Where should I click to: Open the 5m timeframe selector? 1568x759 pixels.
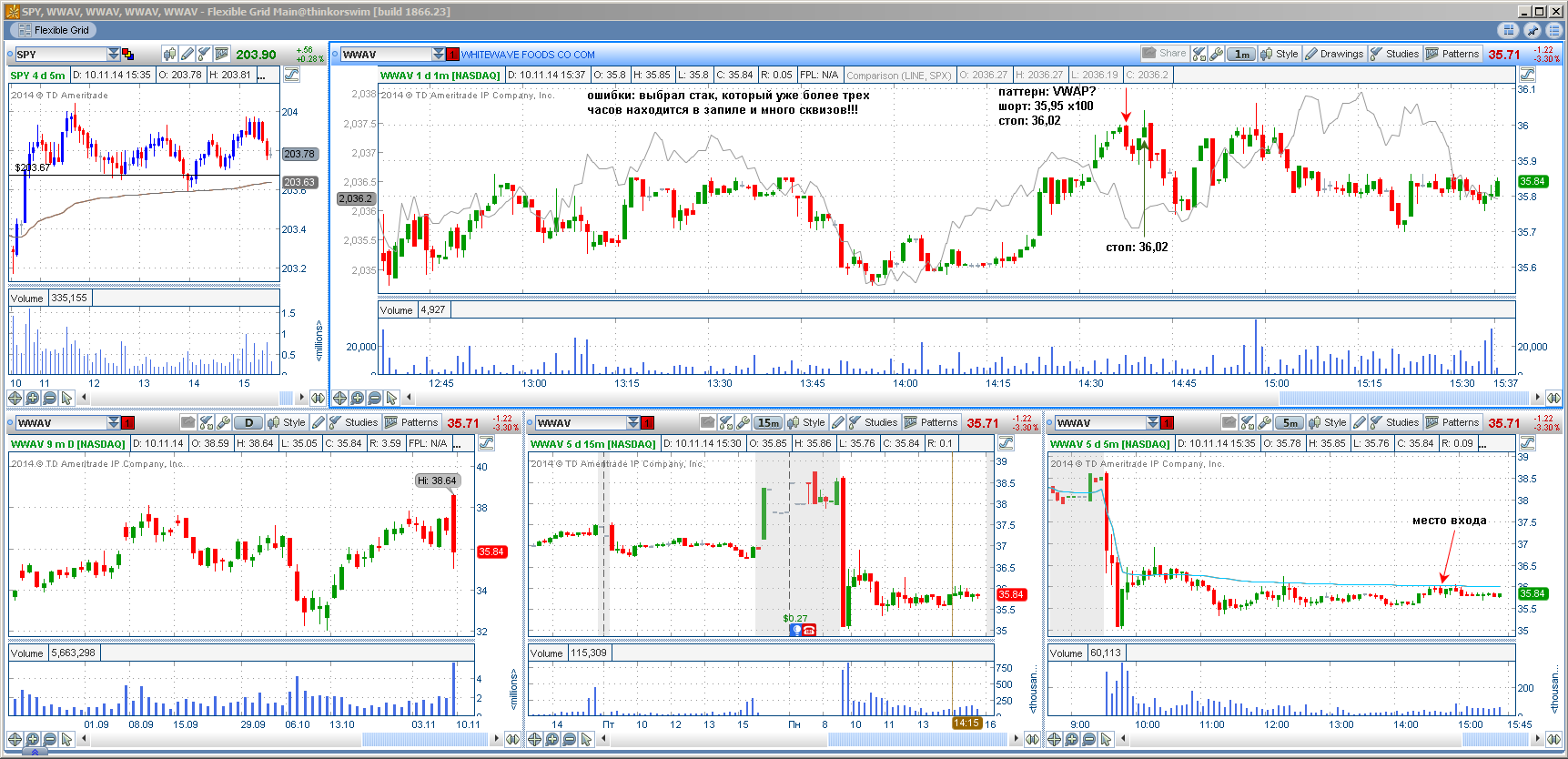click(x=1290, y=422)
